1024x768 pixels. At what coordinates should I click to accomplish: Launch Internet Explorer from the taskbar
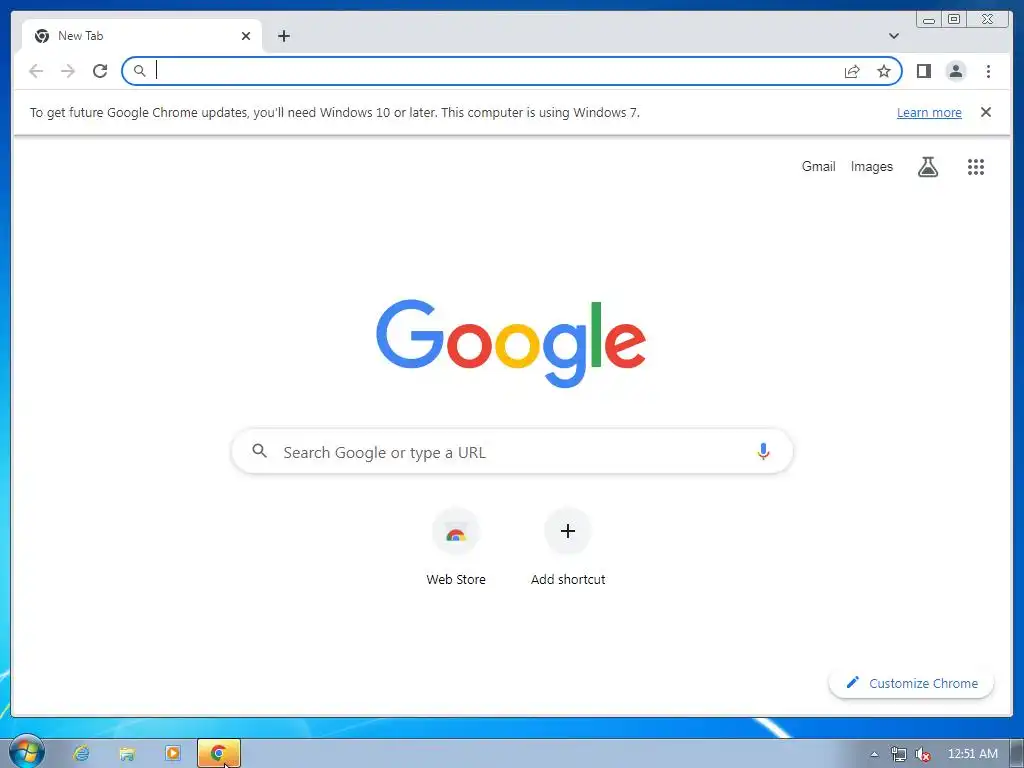click(82, 754)
